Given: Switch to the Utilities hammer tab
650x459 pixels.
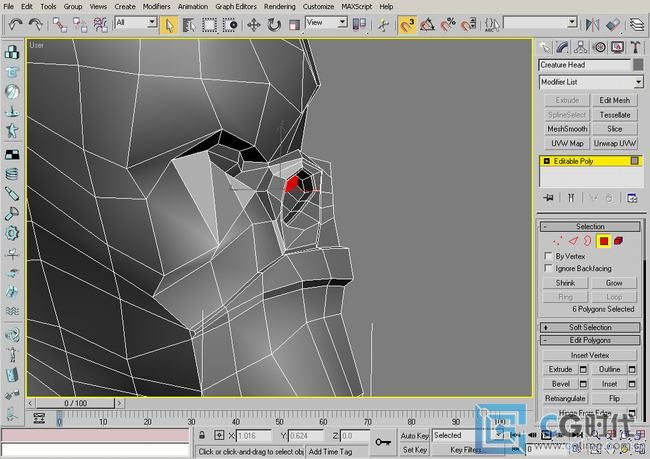Looking at the screenshot, I should 635,47.
